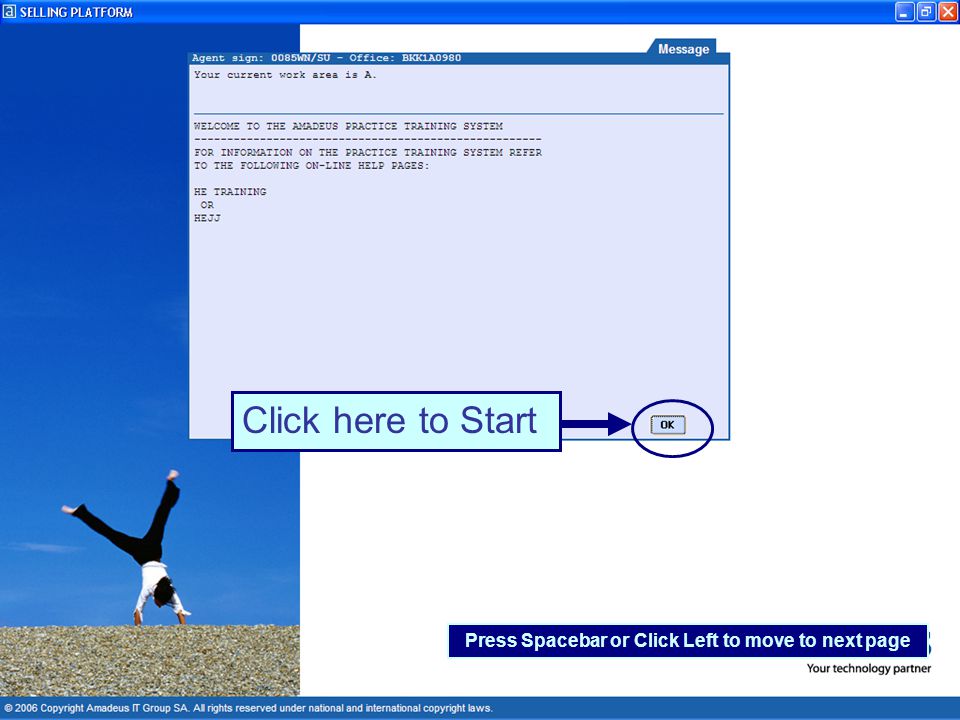The height and width of the screenshot is (720, 960).
Task: Restore down the Selling Platform window
Action: pos(926,12)
